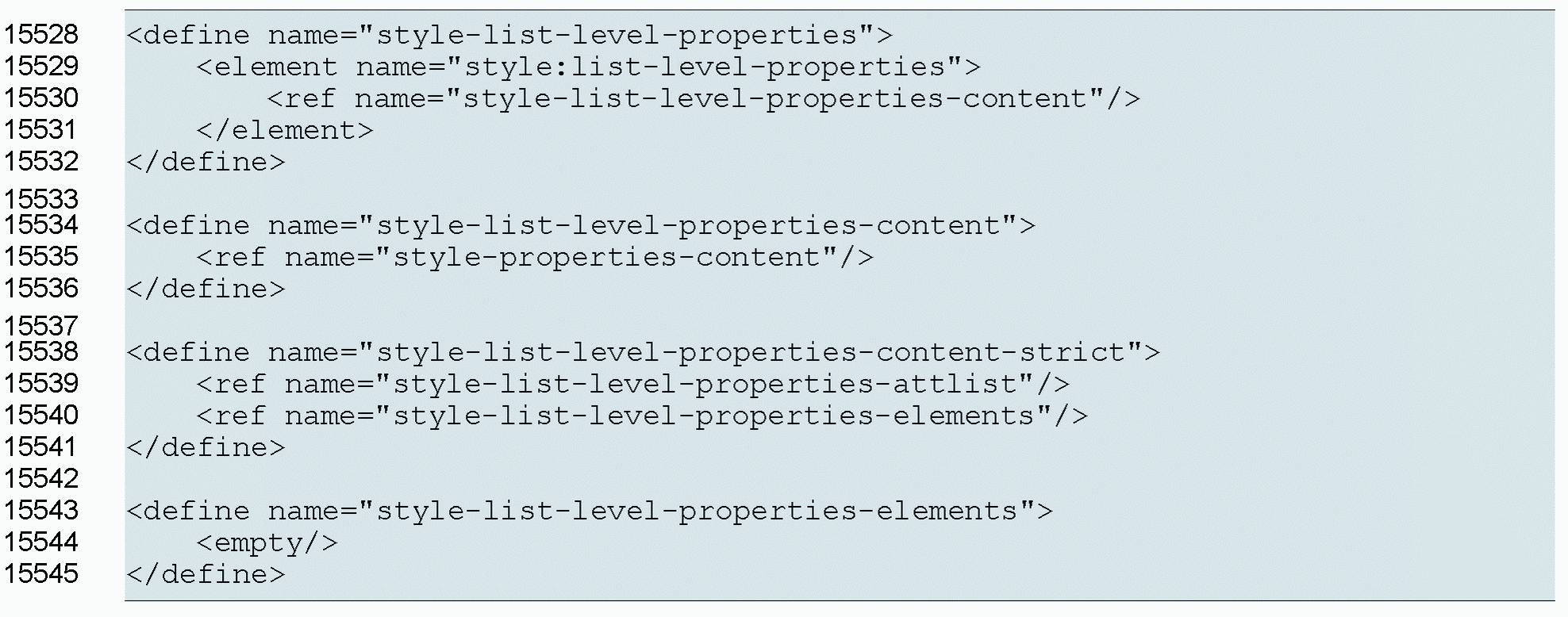
Task: Click line number 15528
Action: (41, 35)
